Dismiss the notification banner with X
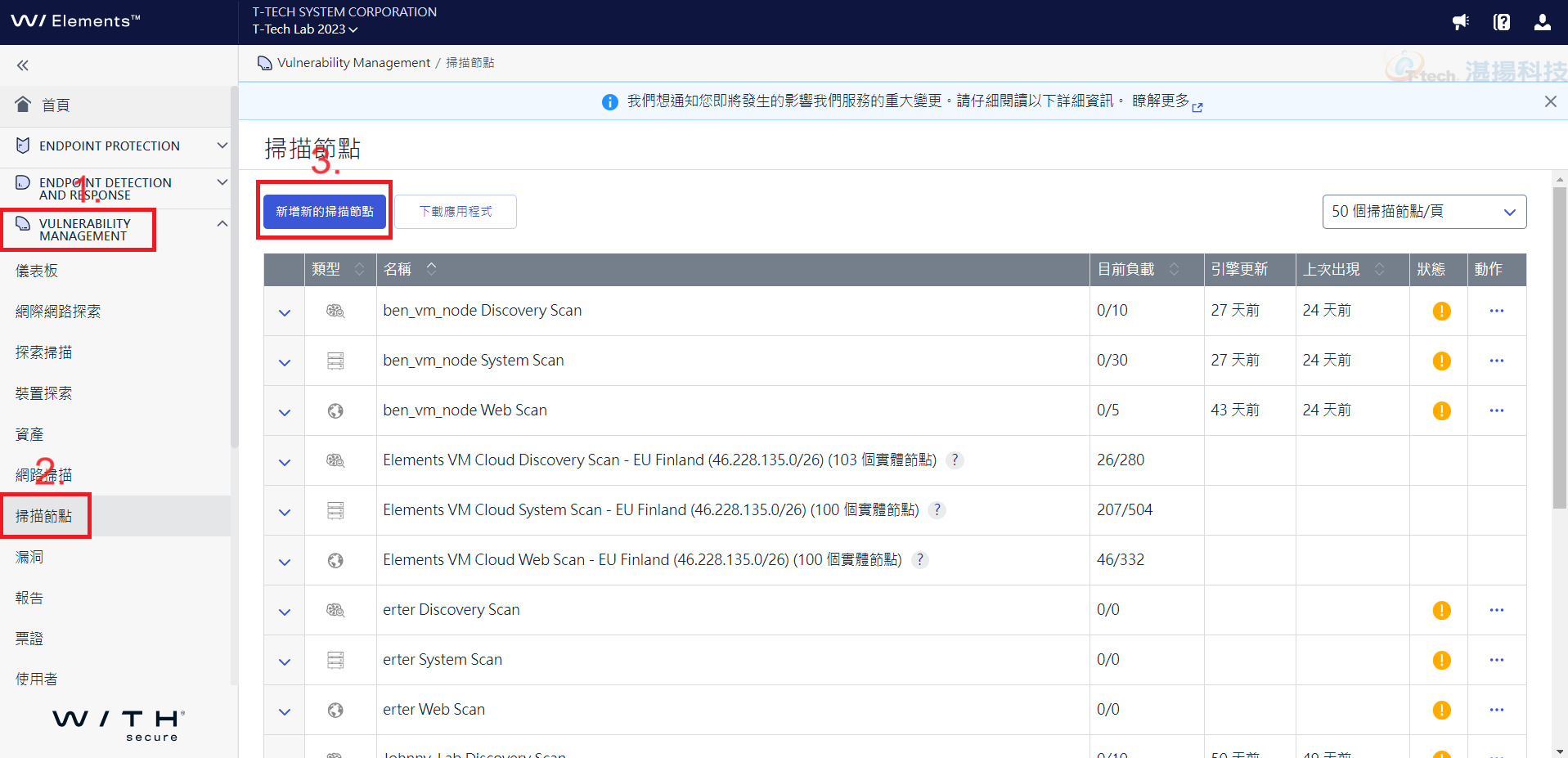 [x=1551, y=101]
